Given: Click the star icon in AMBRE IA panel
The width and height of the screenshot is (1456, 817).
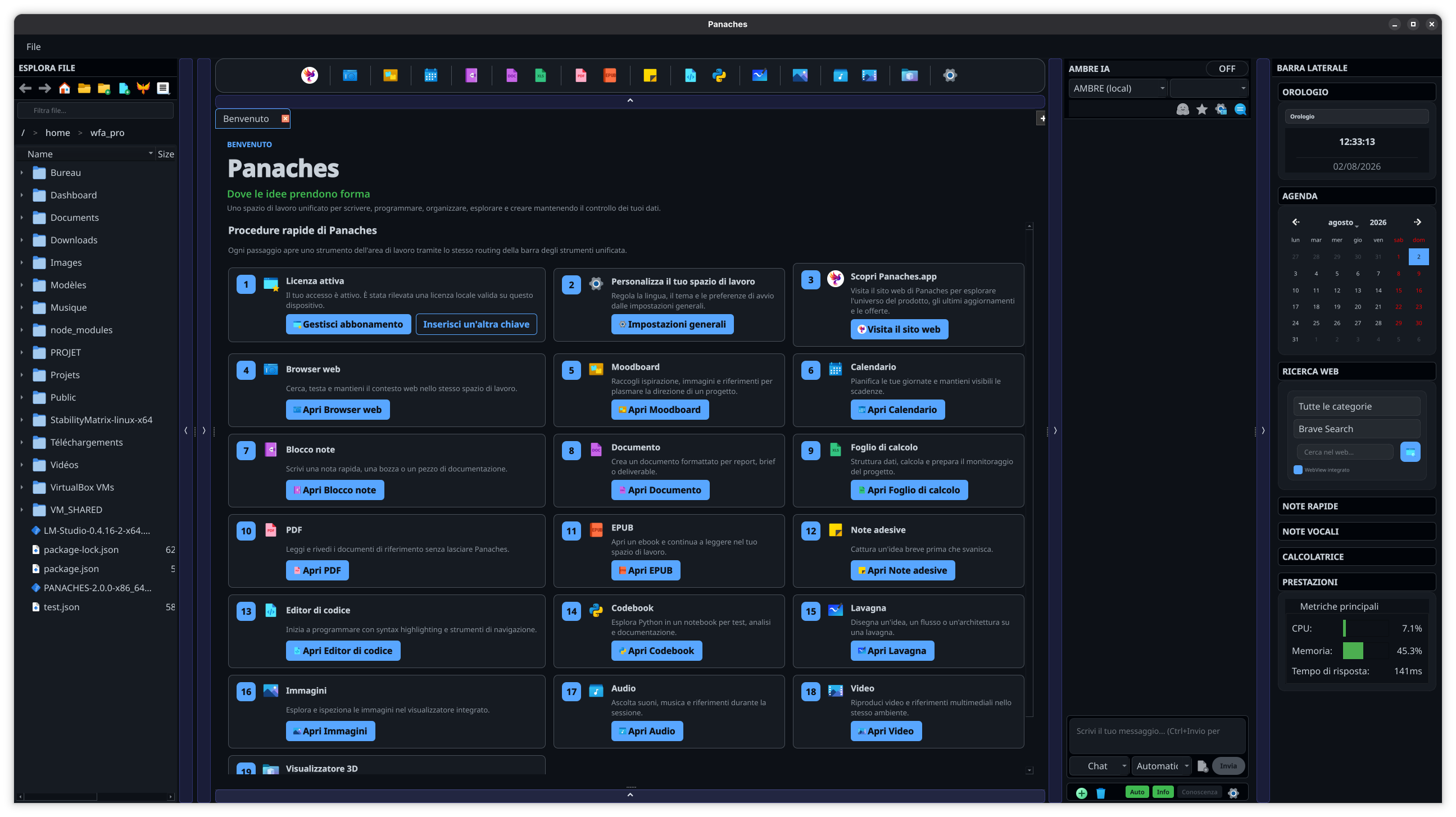Looking at the screenshot, I should coord(1201,110).
